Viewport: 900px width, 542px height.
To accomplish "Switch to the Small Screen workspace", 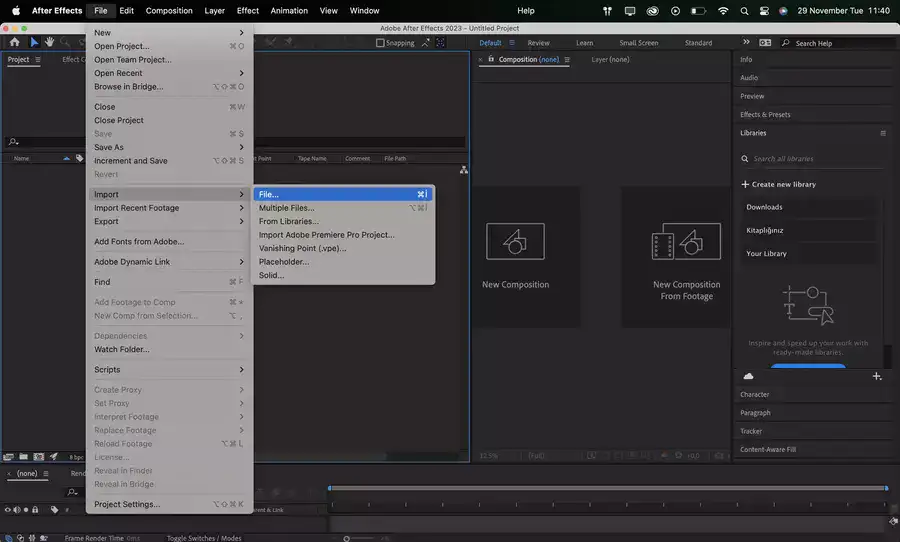I will pos(639,42).
